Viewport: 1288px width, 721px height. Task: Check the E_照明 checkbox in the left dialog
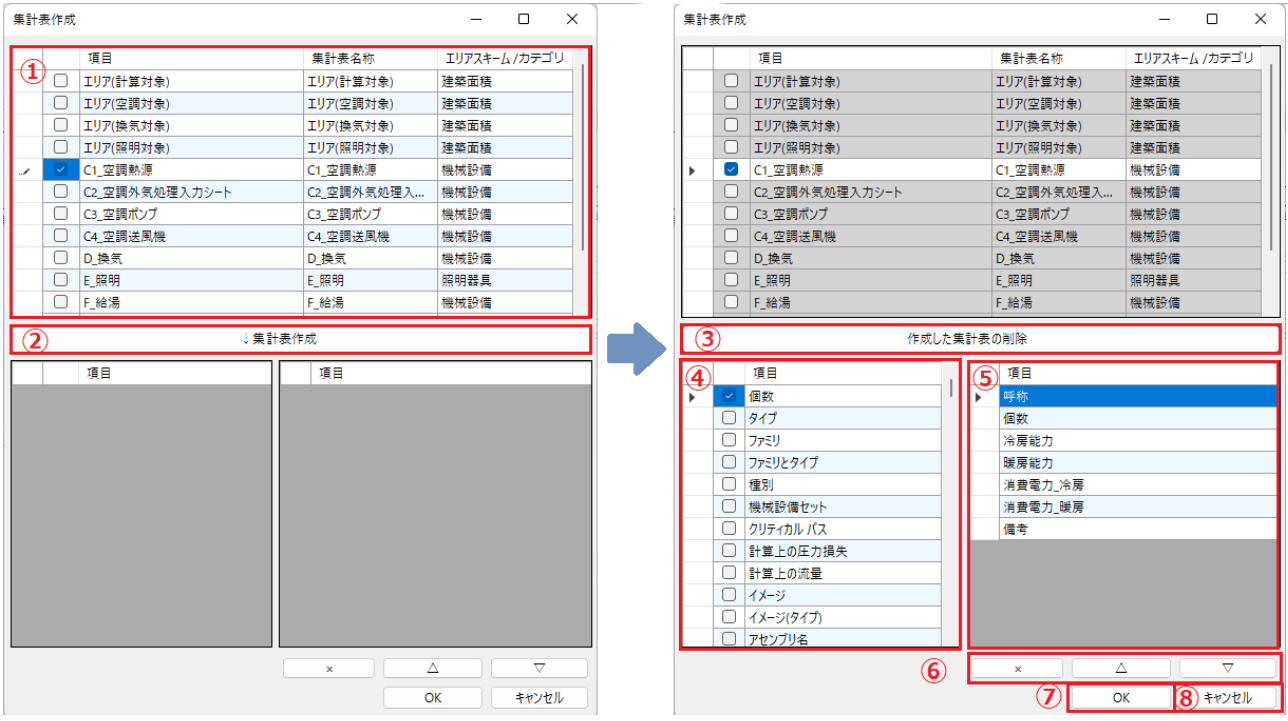61,280
